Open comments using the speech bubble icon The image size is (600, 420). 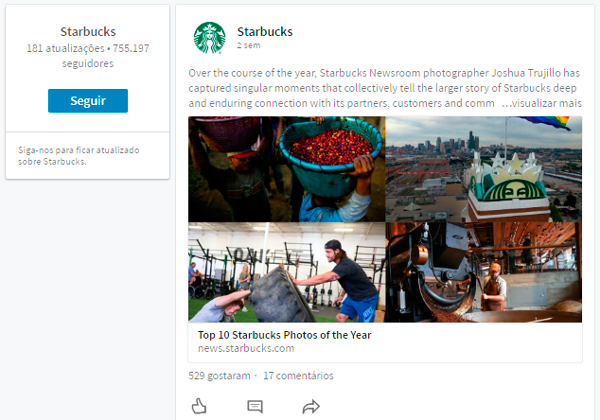point(255,406)
